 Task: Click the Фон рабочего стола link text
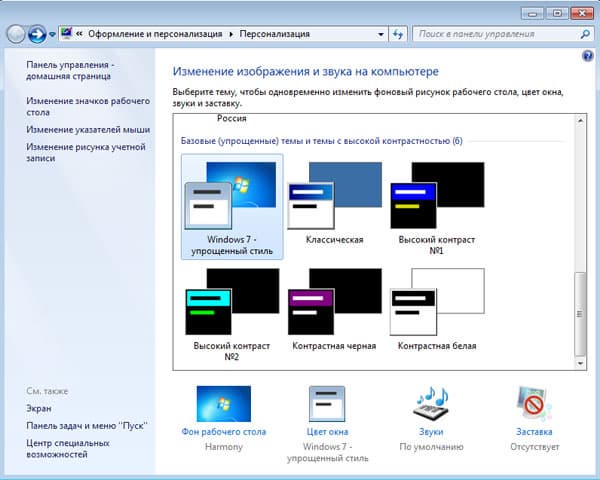pos(224,432)
